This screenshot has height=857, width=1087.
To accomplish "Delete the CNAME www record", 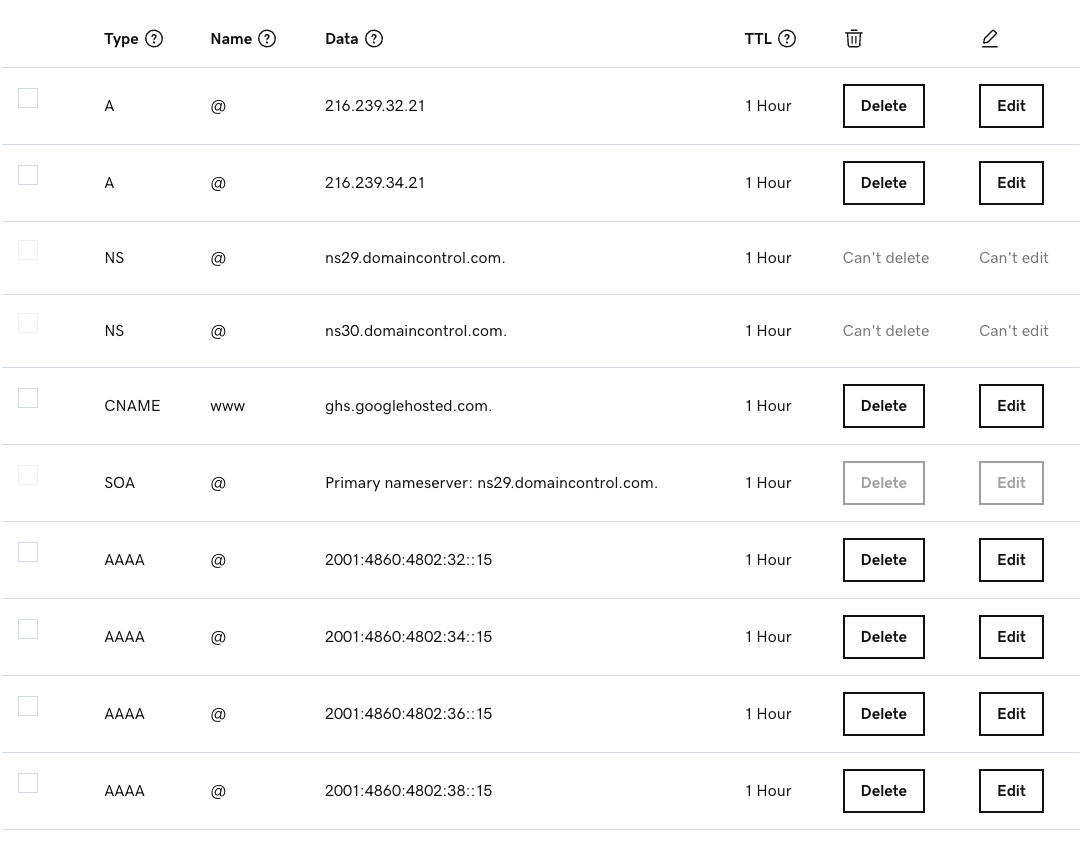I will [883, 406].
